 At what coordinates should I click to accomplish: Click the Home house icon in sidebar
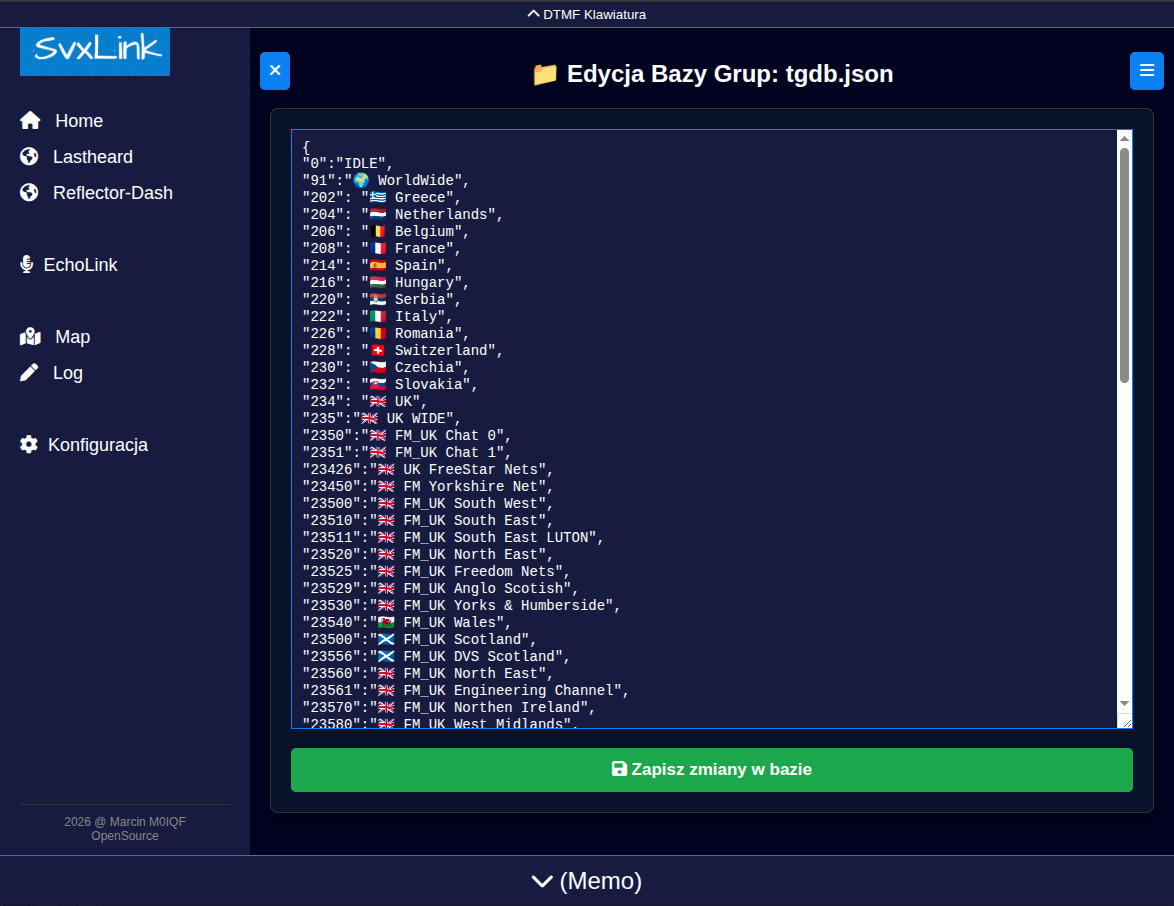point(30,121)
